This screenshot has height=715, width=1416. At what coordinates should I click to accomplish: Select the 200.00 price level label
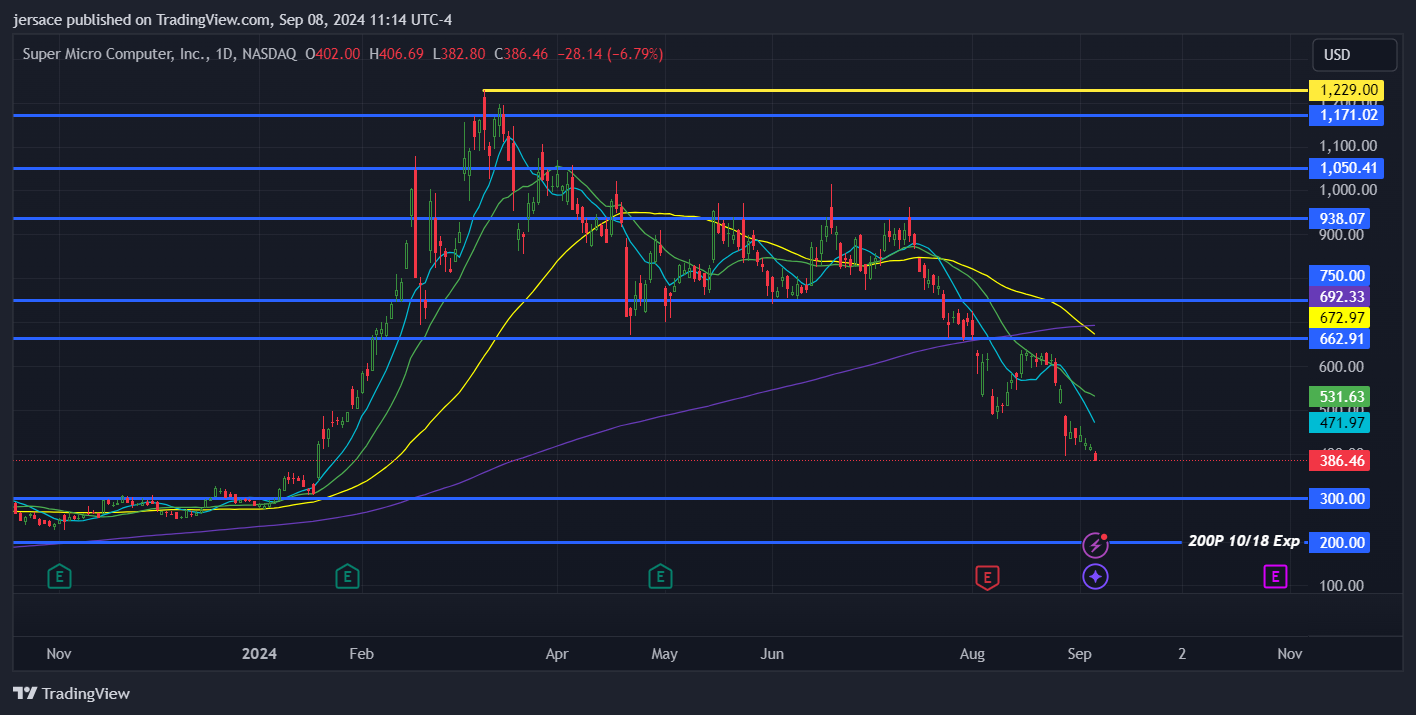tap(1340, 543)
